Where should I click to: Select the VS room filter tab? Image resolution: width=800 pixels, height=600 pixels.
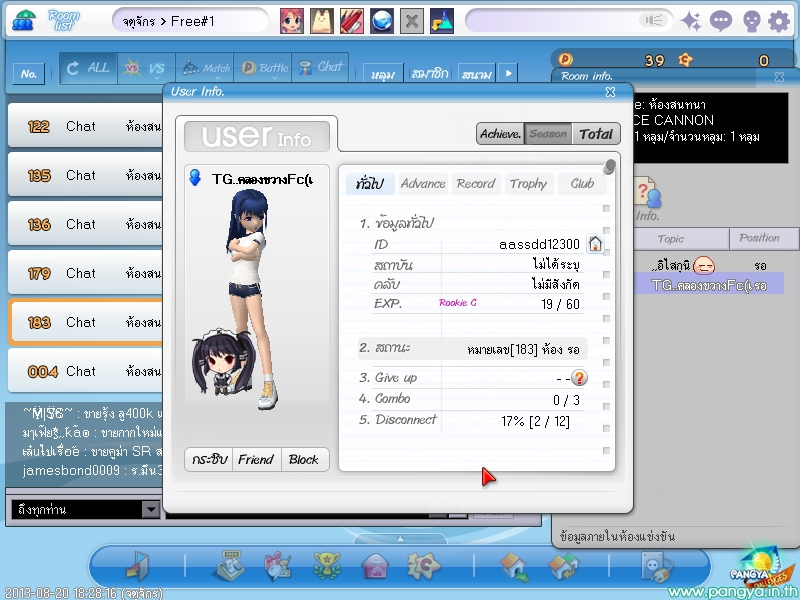click(146, 68)
